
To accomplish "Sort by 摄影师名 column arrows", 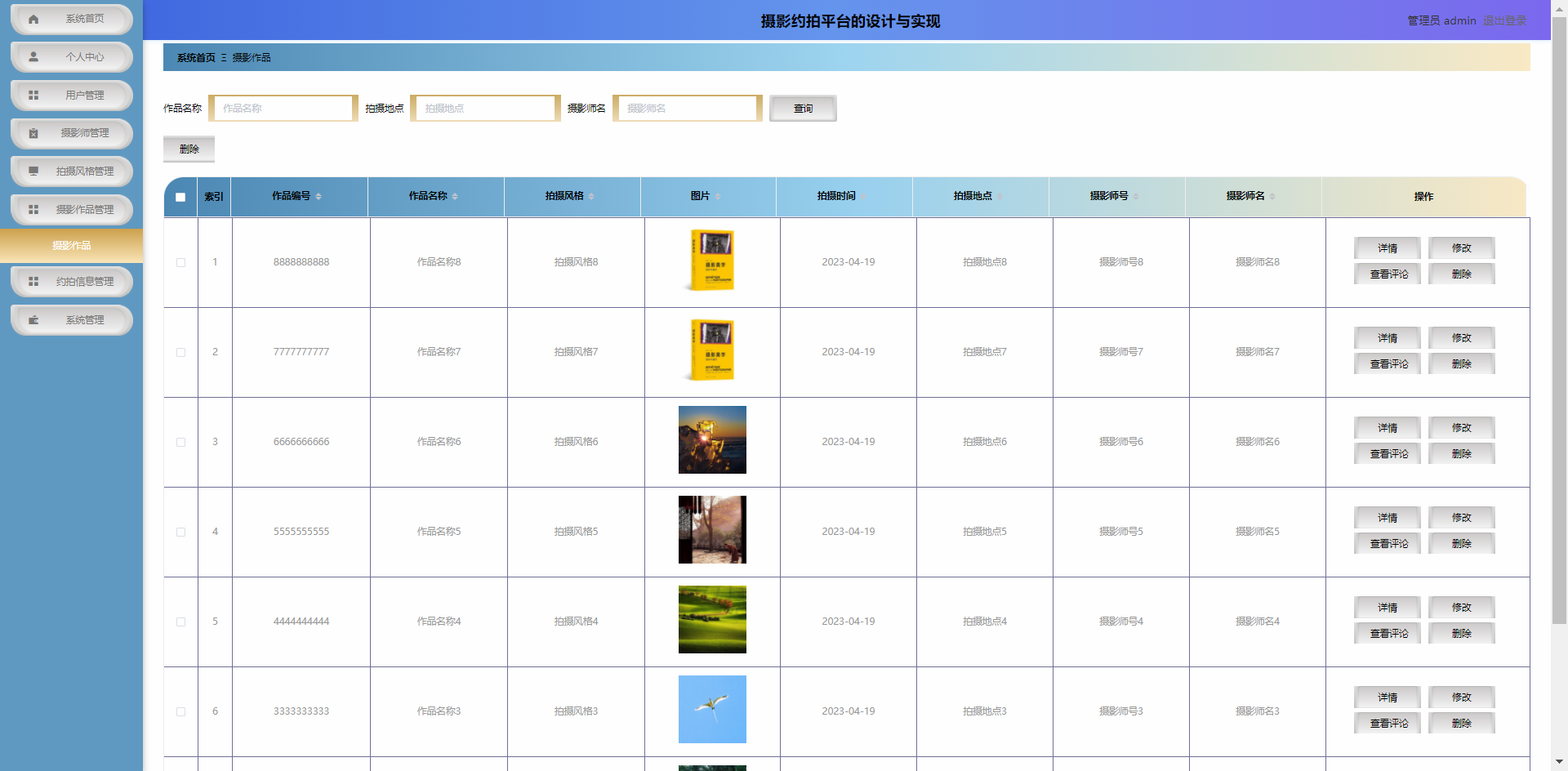I will 1272,196.
